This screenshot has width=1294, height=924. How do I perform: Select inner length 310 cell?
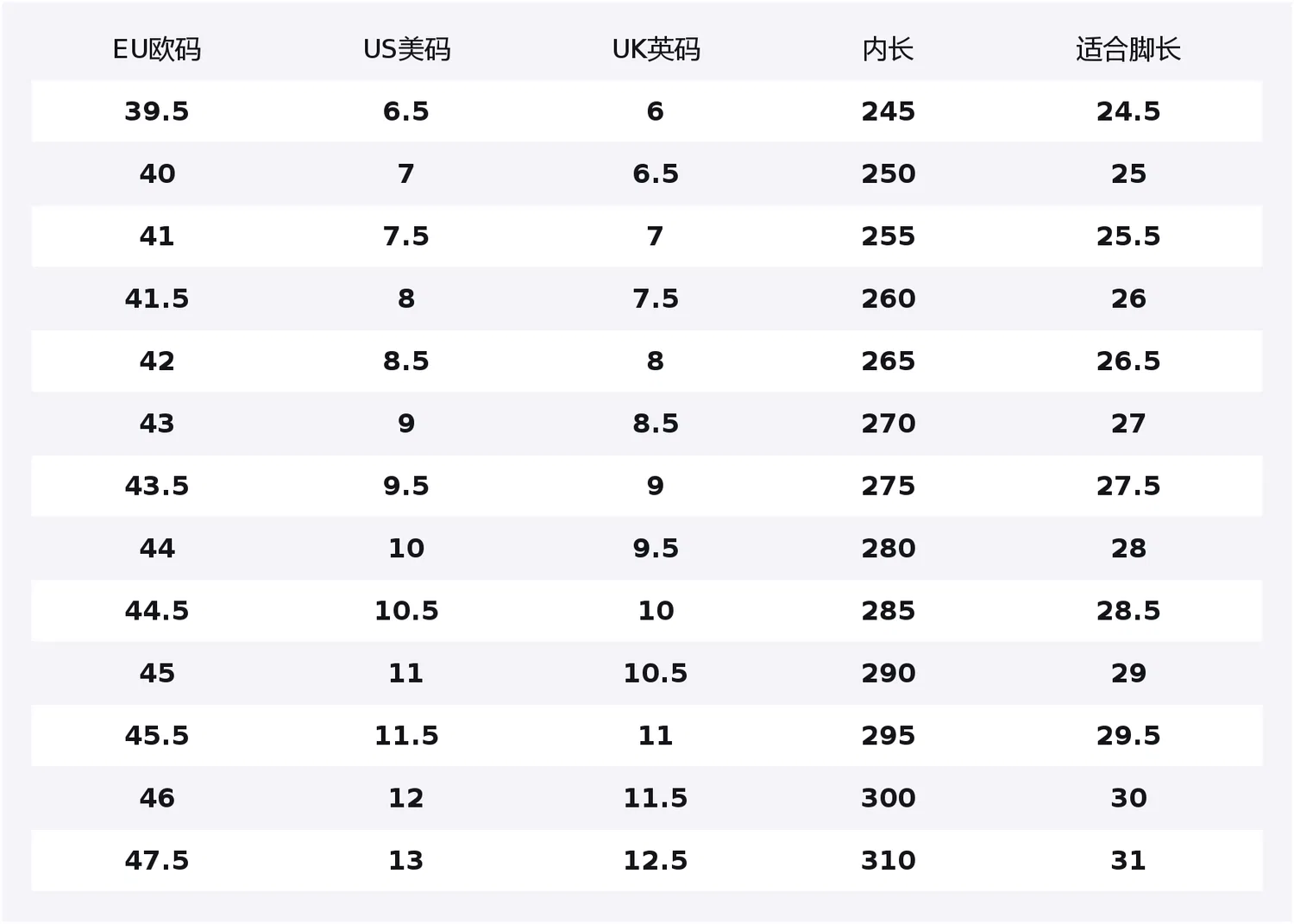(x=888, y=860)
